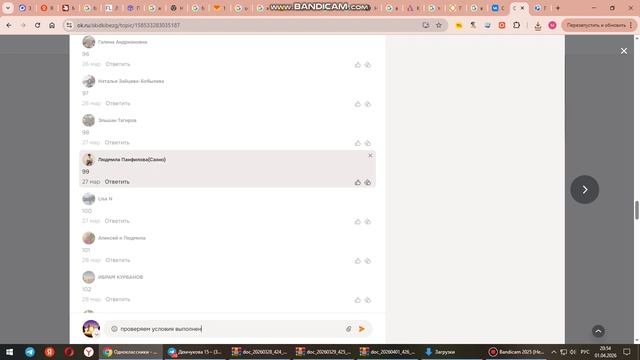Open the bold author name of highlighted comment 99

click(131, 160)
